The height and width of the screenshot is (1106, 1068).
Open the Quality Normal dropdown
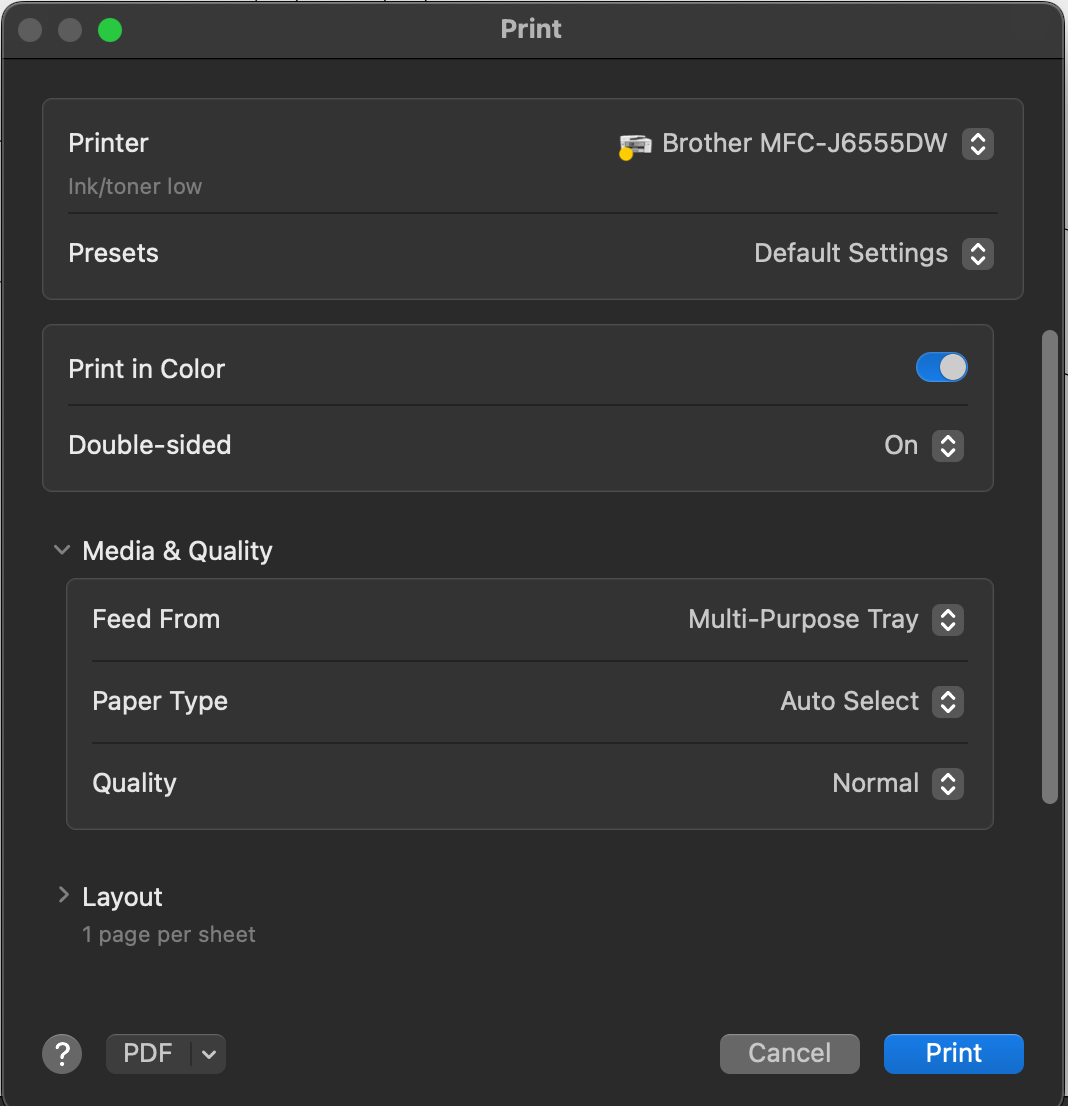[x=947, y=784]
